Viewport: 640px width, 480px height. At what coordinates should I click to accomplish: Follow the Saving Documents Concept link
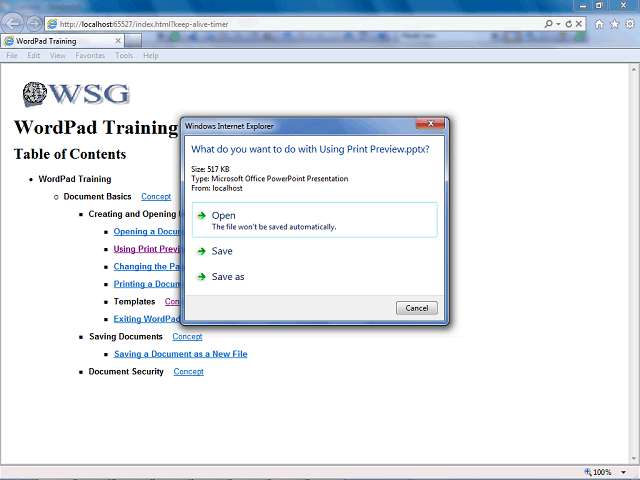(x=187, y=337)
